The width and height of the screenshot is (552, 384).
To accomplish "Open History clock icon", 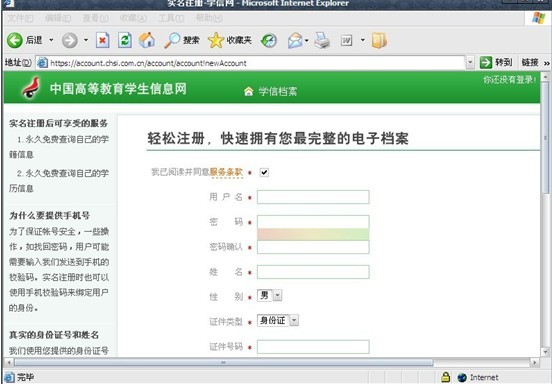I will [x=269, y=40].
